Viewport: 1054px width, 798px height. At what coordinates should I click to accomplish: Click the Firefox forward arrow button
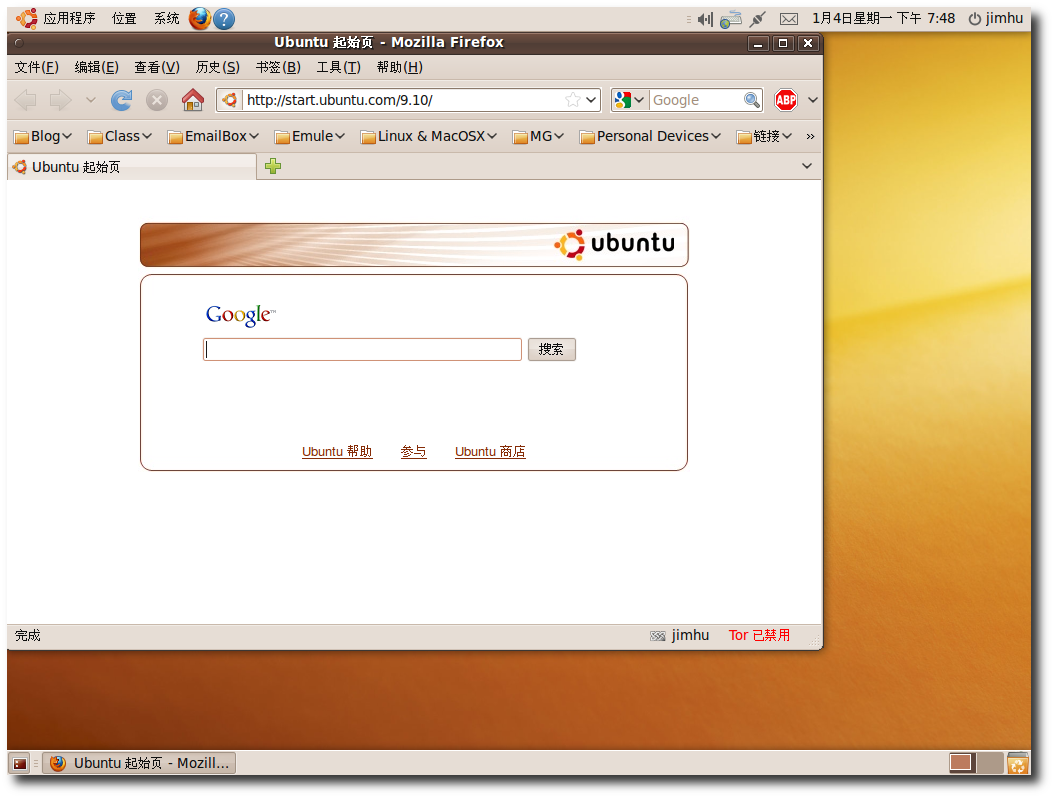click(60, 100)
